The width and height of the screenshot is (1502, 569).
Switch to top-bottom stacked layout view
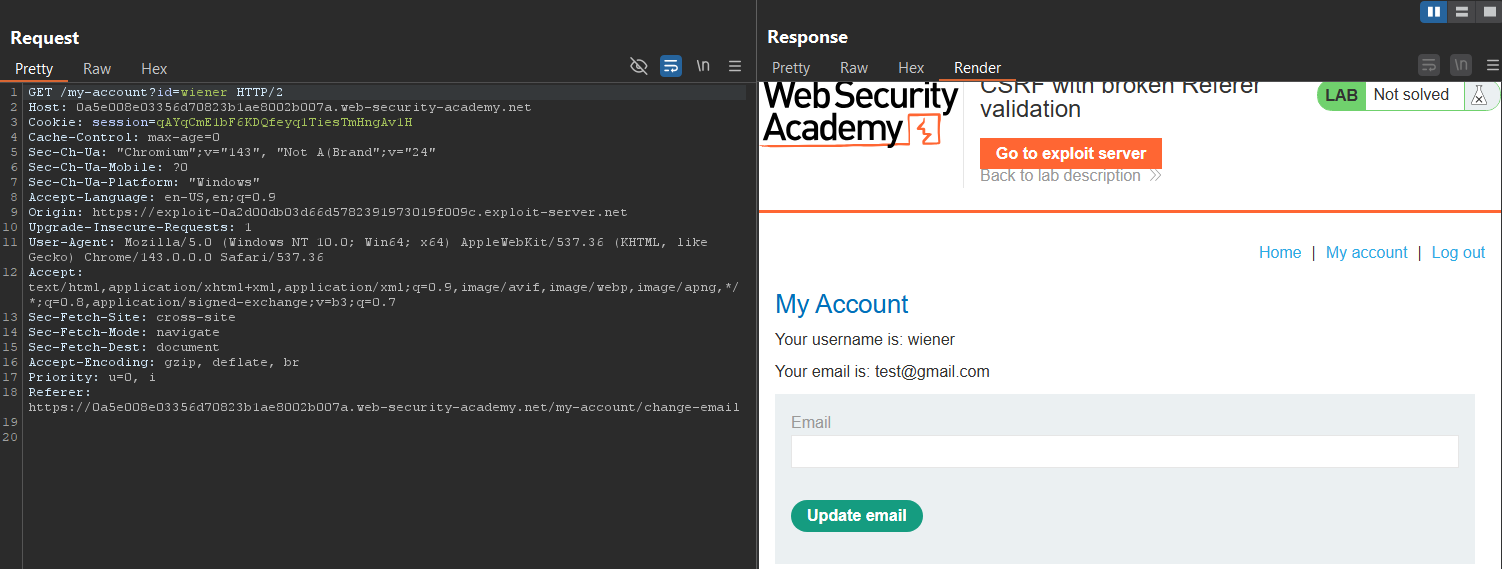1461,11
